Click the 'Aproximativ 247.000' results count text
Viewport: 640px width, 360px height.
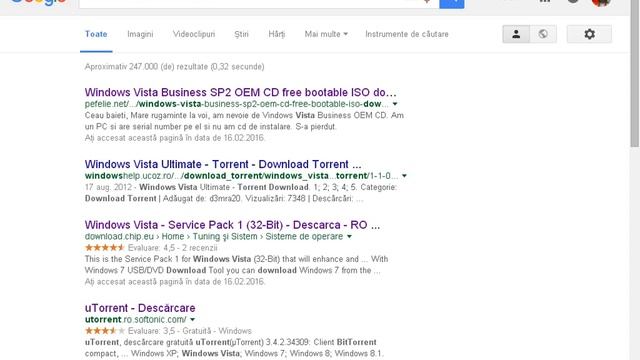tap(174, 67)
